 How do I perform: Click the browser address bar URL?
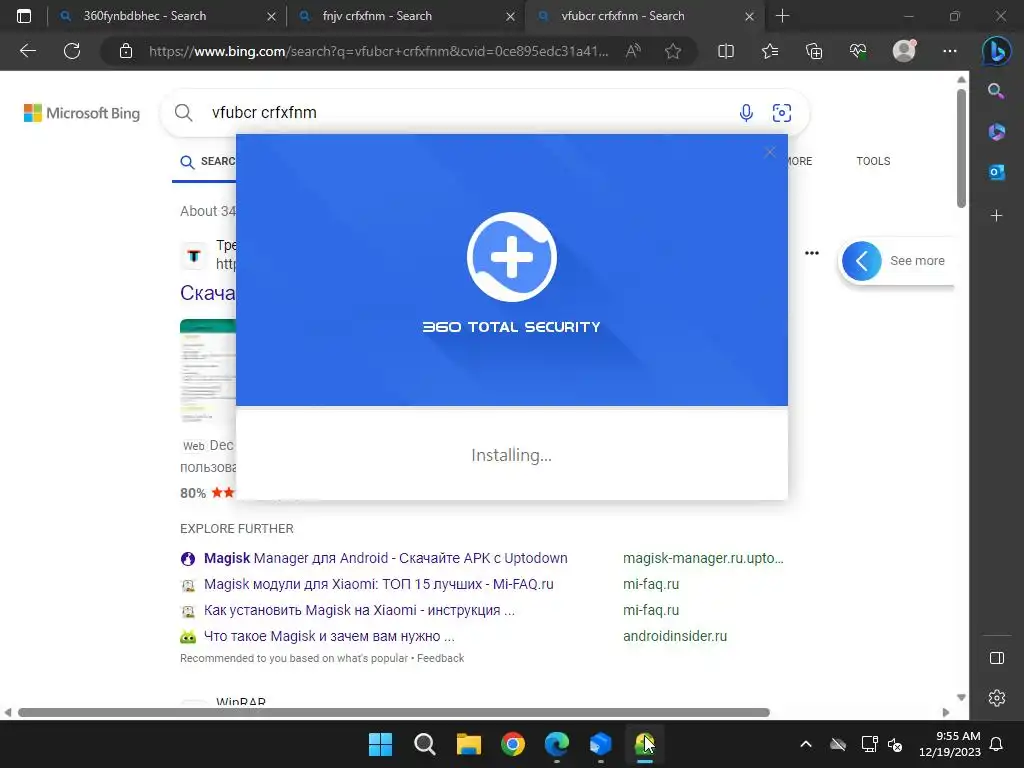[x=379, y=51]
